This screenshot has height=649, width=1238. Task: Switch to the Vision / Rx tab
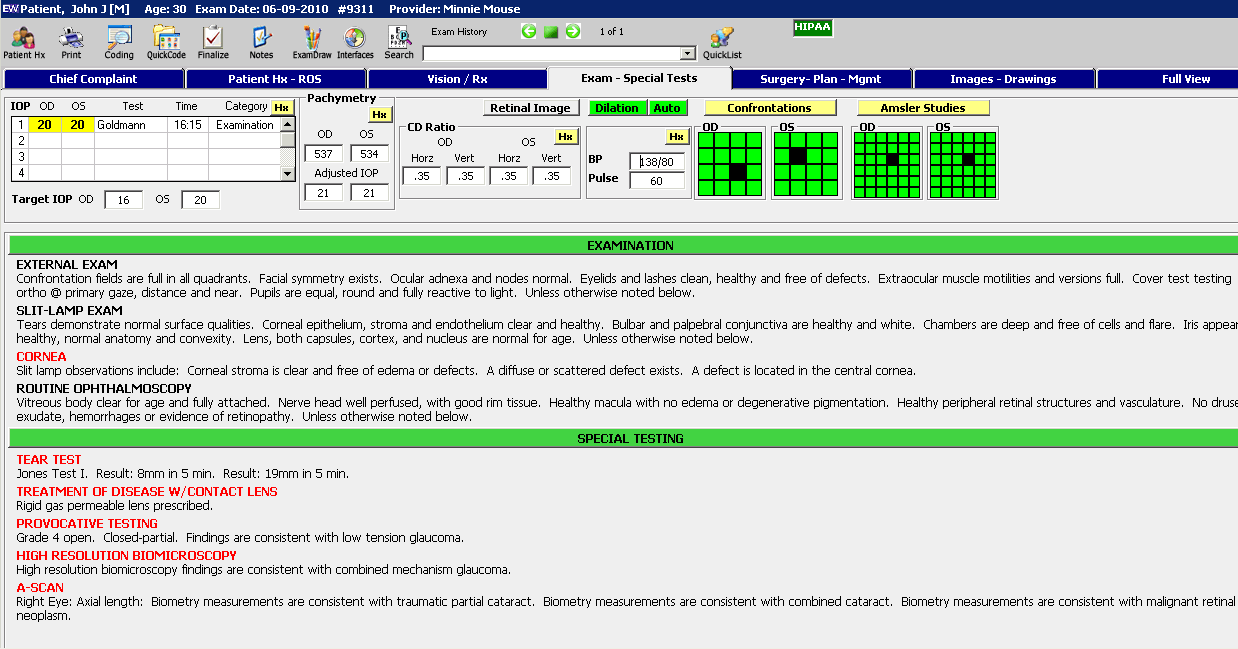coord(457,79)
